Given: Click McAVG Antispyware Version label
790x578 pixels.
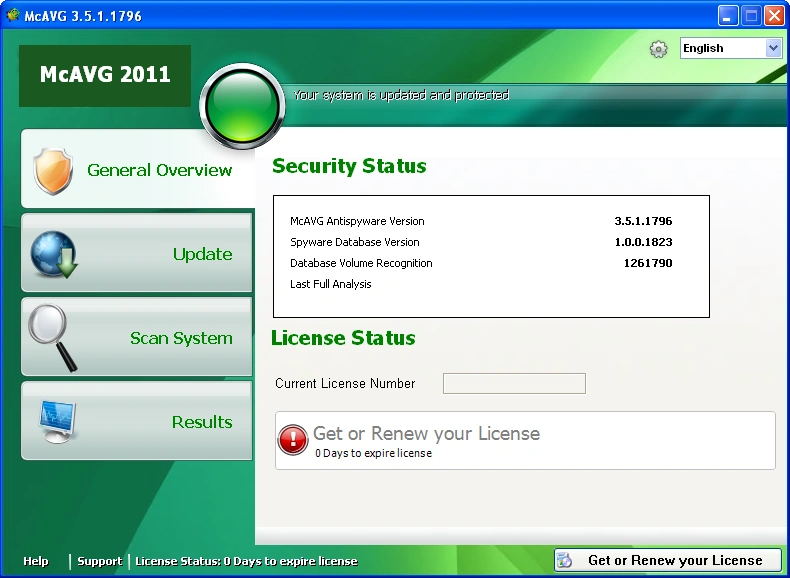Looking at the screenshot, I should point(357,221).
